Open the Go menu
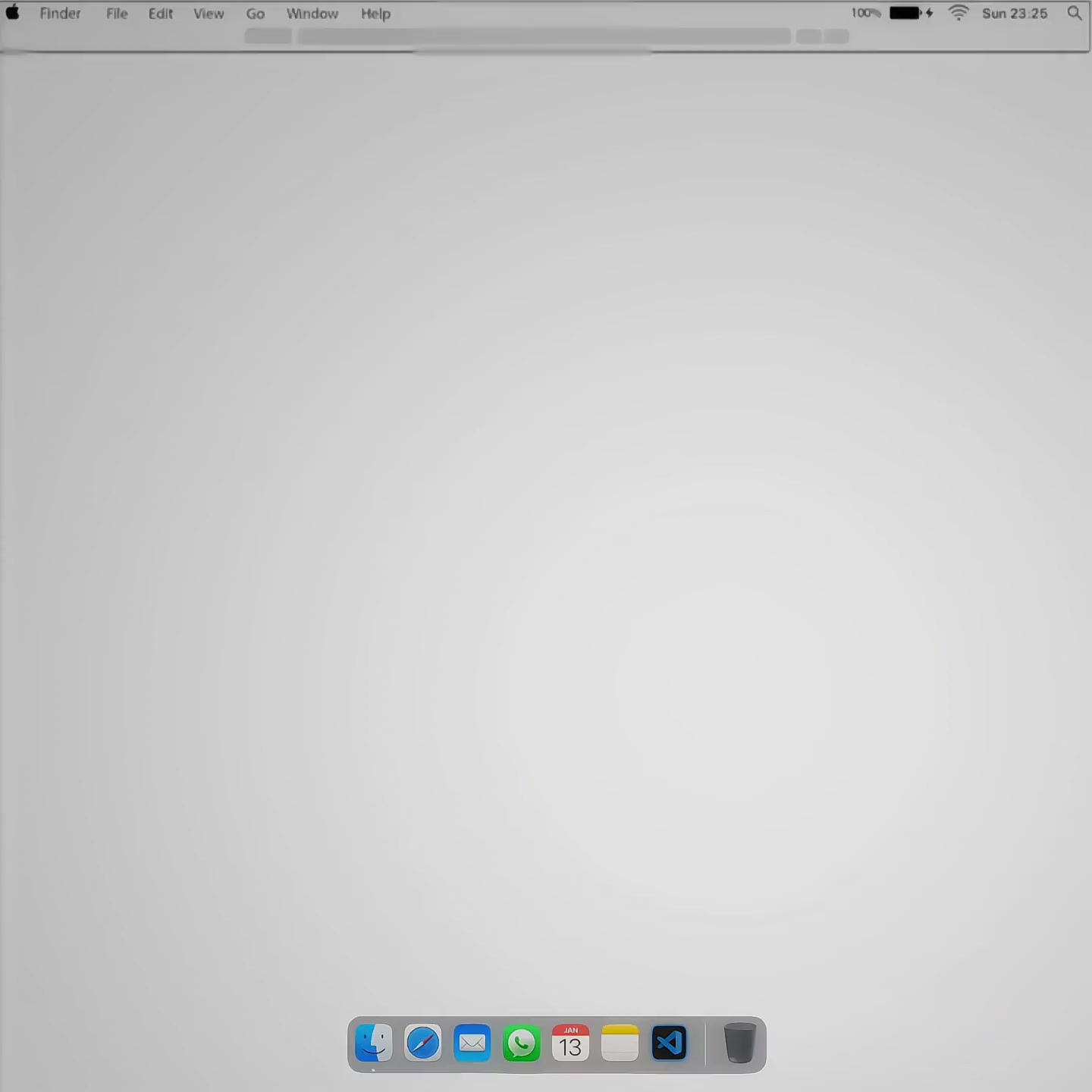 256,14
